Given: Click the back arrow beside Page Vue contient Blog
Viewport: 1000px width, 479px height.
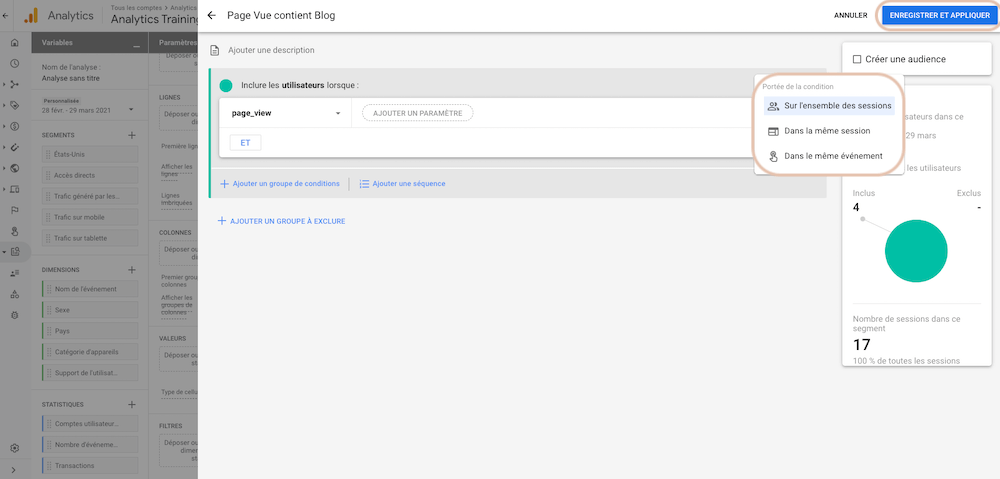Looking at the screenshot, I should pyautogui.click(x=212, y=15).
